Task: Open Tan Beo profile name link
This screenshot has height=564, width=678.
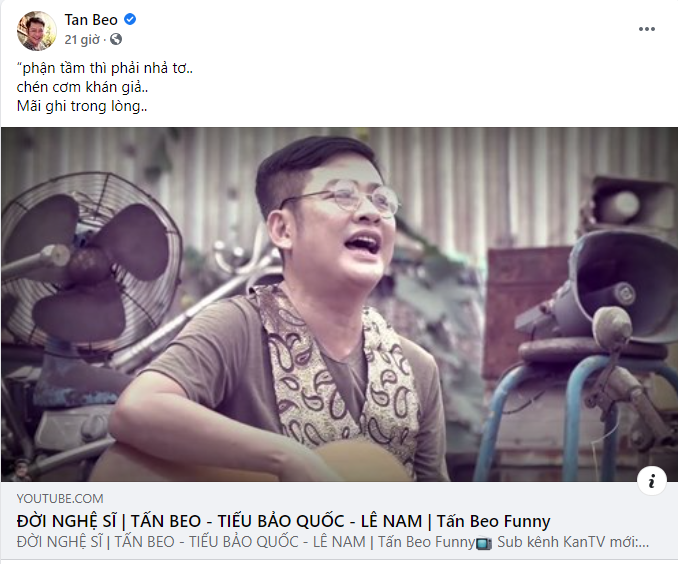Action: coord(91,19)
